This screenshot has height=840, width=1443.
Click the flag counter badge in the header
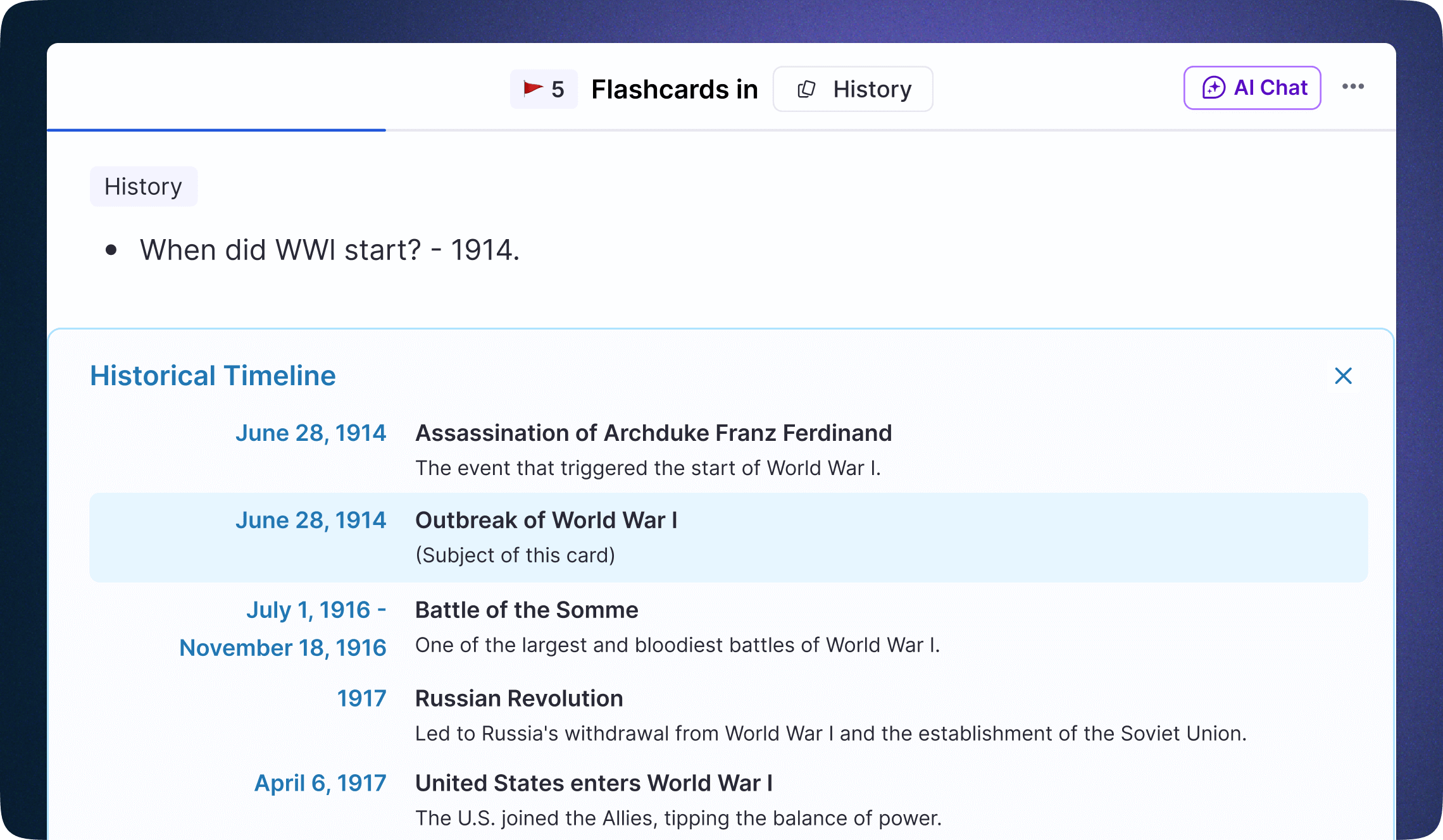tap(544, 88)
